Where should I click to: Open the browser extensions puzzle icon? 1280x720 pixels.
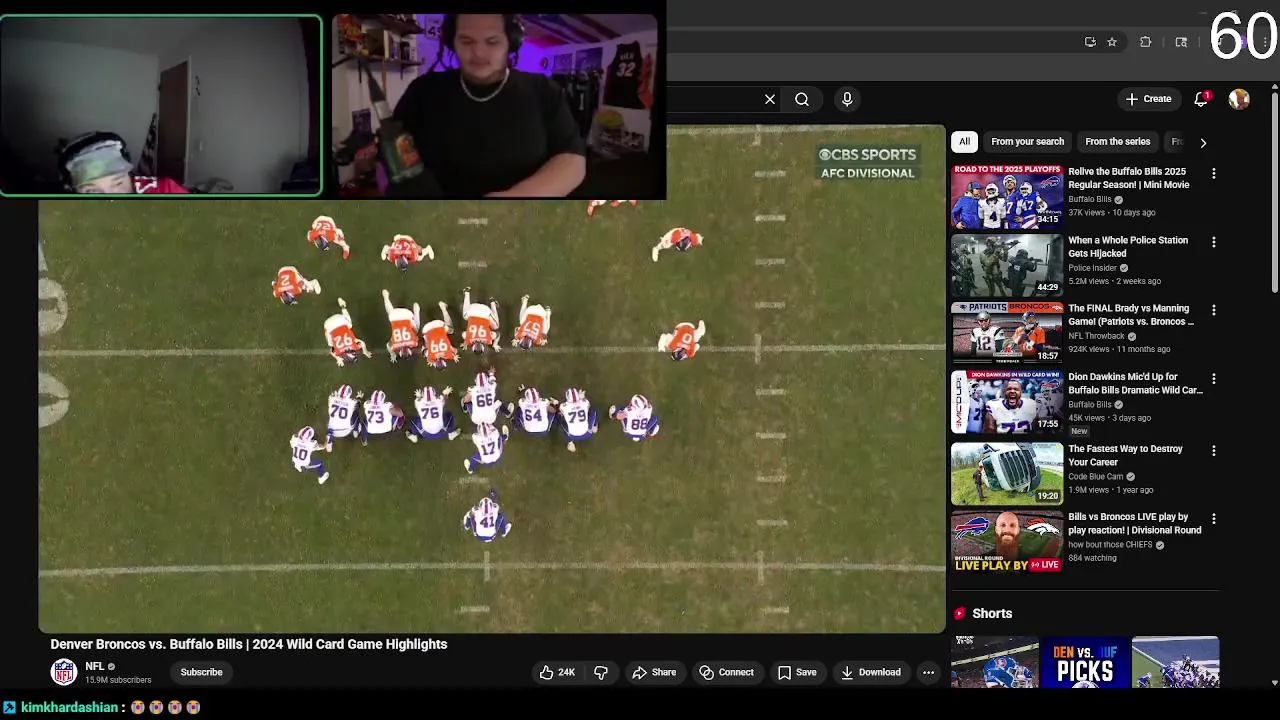tap(1146, 42)
